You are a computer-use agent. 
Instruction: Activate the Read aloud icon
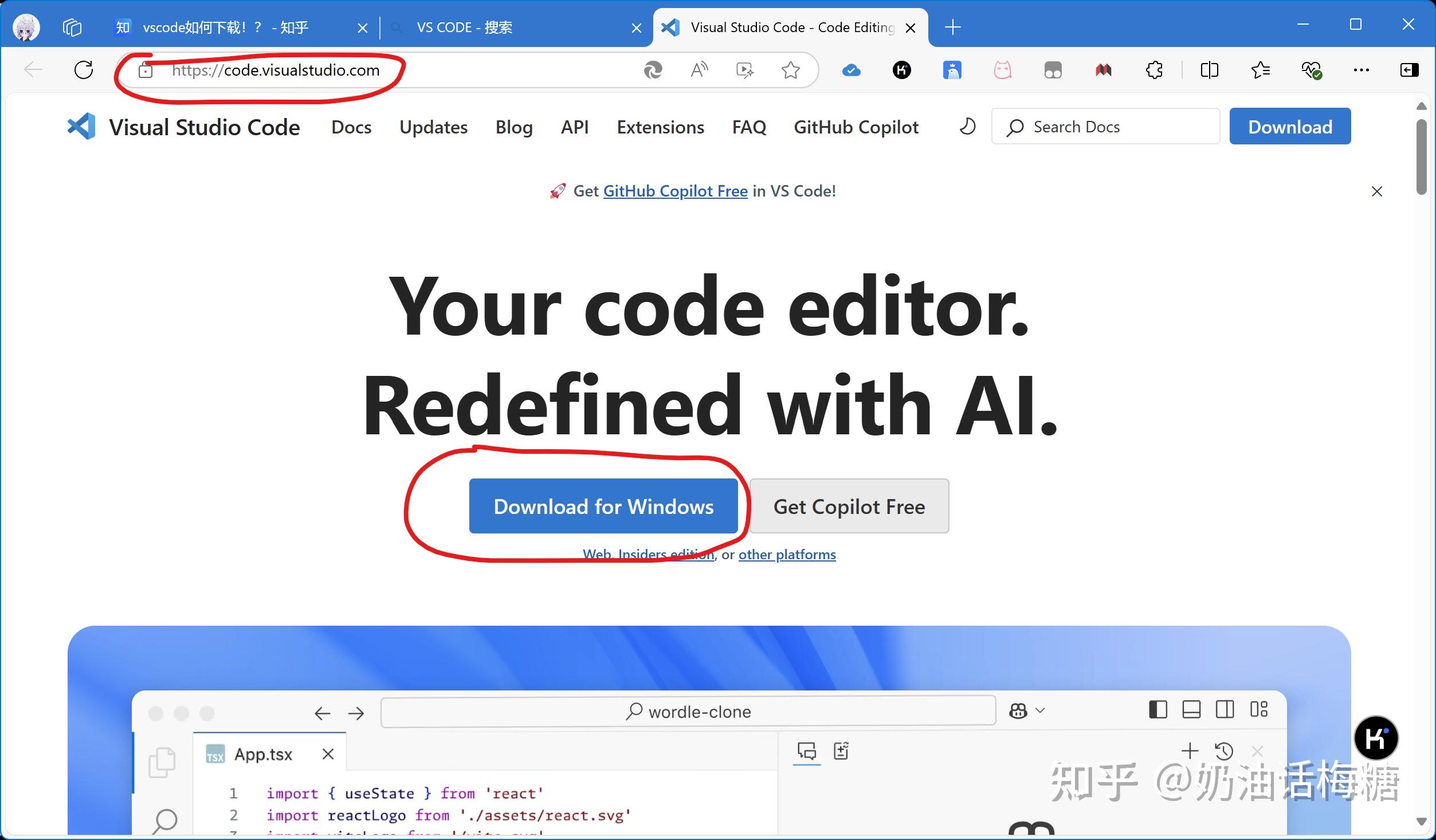(x=699, y=70)
